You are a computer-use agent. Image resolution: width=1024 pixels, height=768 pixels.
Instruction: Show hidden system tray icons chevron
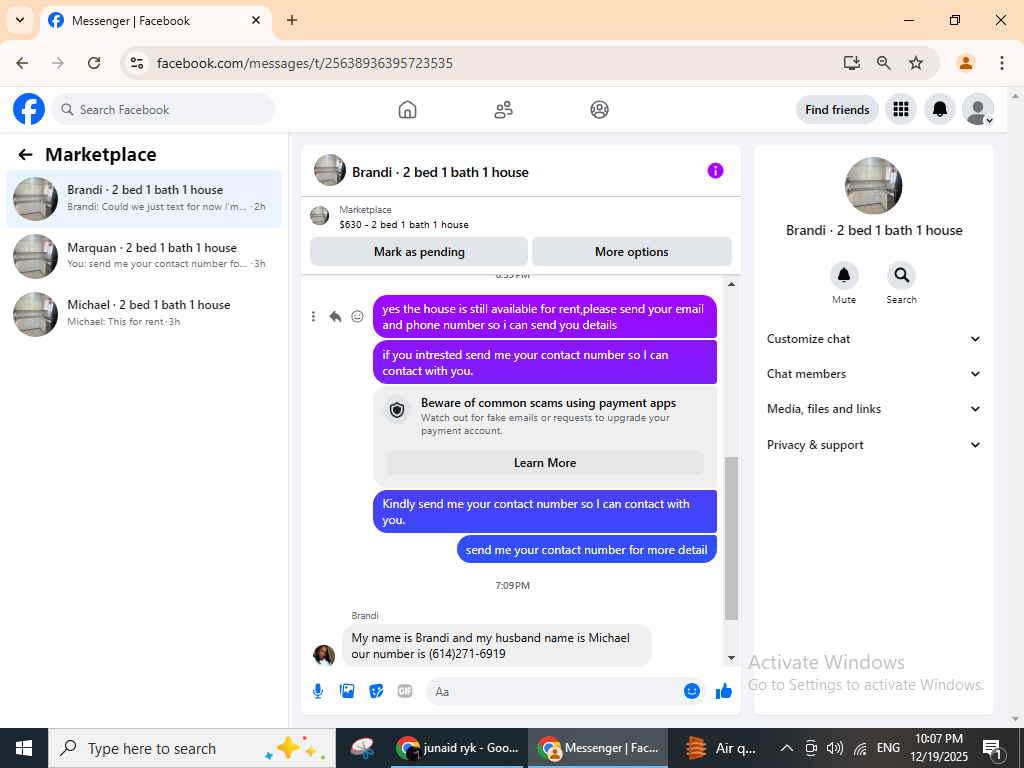tap(787, 748)
